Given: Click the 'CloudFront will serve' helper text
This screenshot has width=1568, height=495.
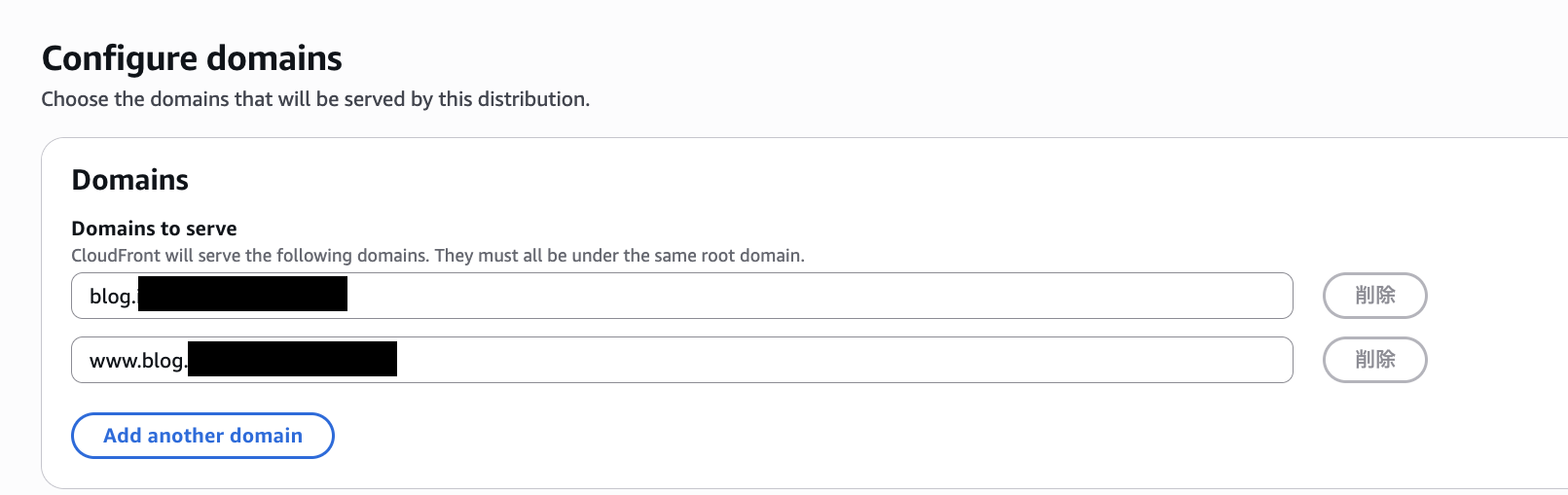Looking at the screenshot, I should tap(438, 256).
